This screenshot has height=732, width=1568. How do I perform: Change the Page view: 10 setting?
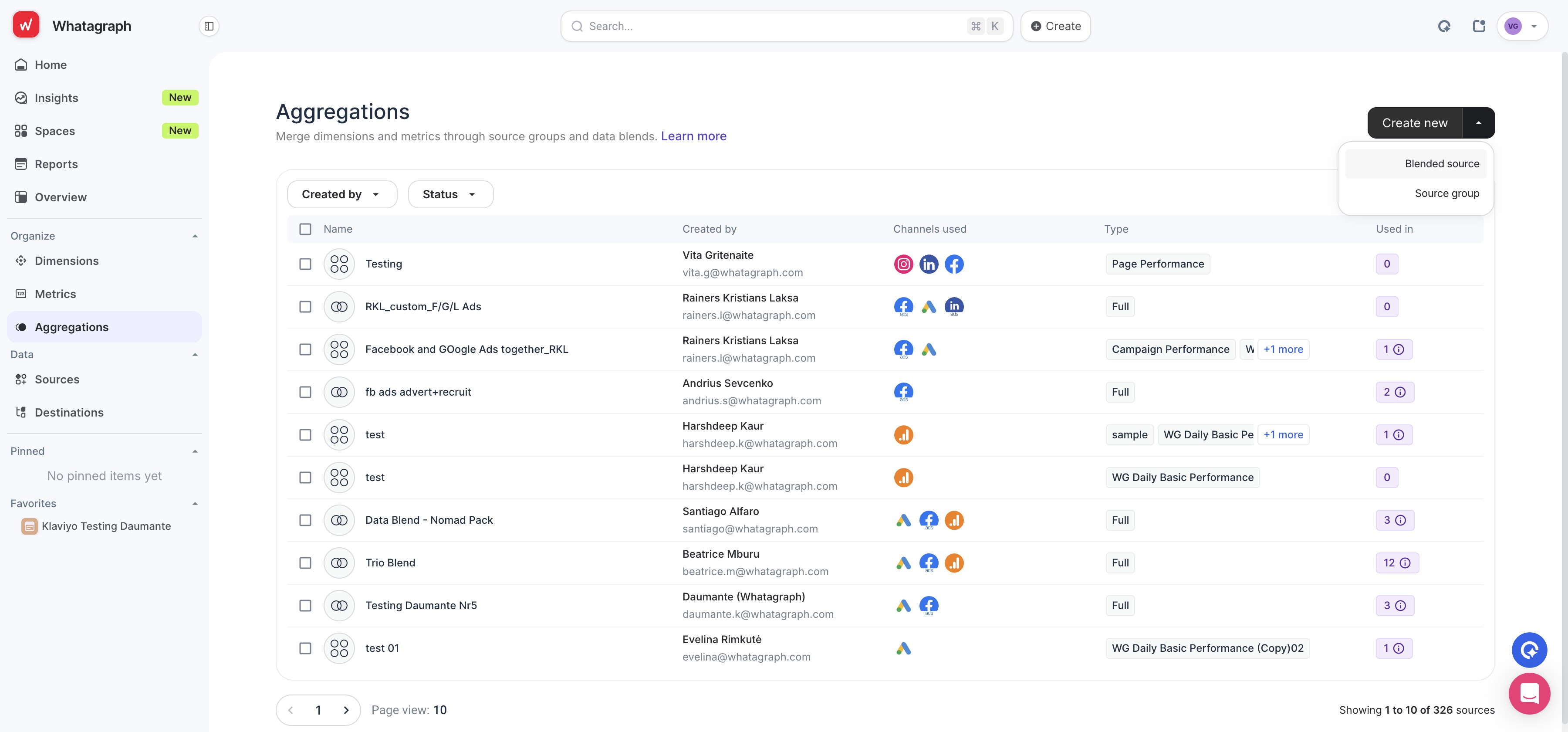pyautogui.click(x=409, y=709)
